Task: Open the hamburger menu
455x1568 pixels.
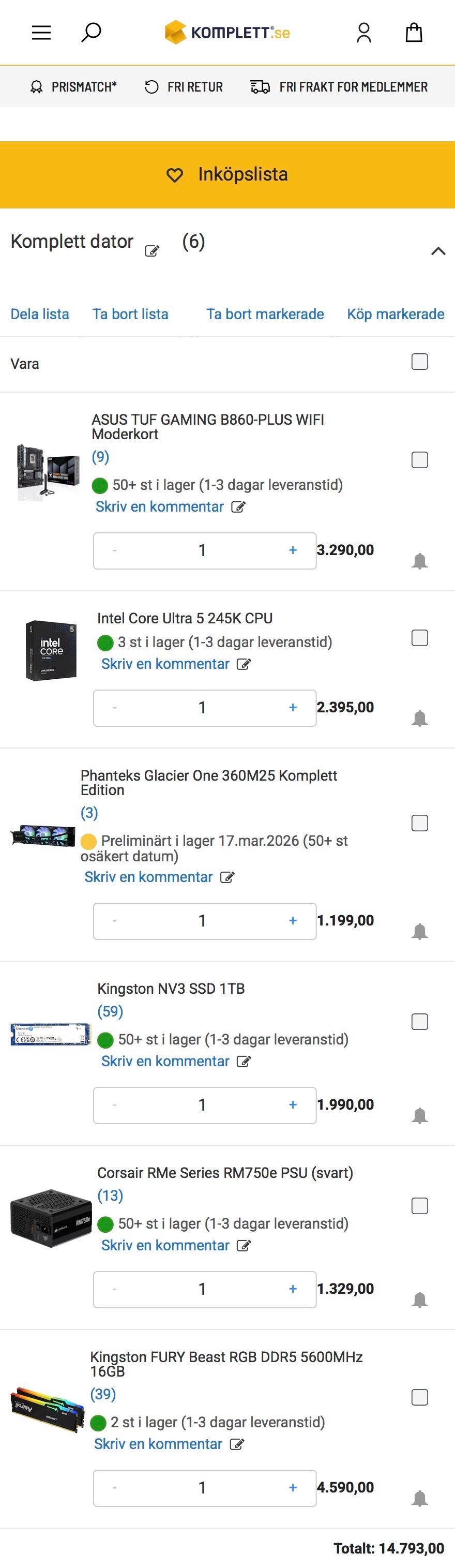Action: [41, 32]
